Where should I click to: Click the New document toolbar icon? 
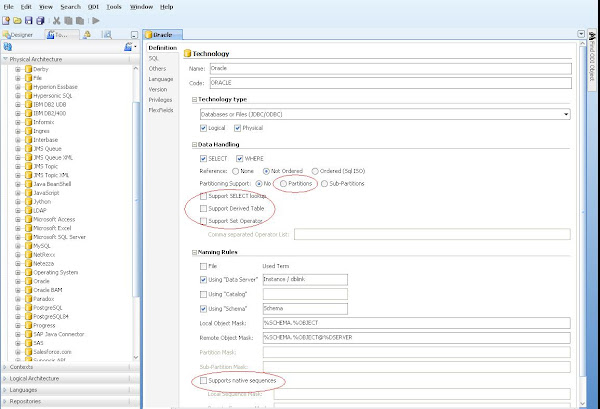(7, 20)
